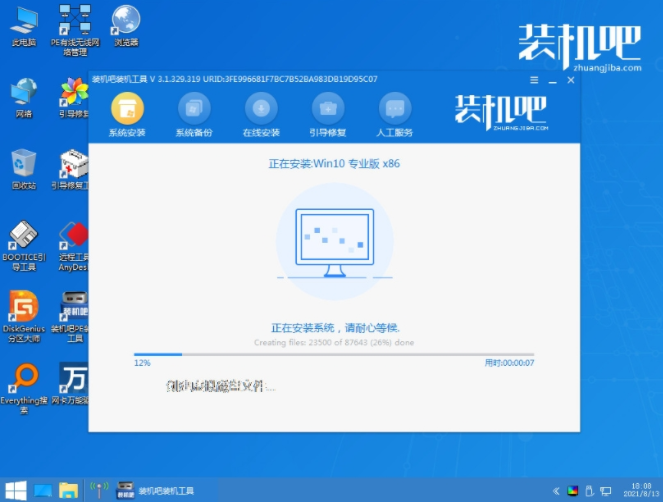Select the 回收站 recycle bin icon
663x504 pixels.
(24, 169)
